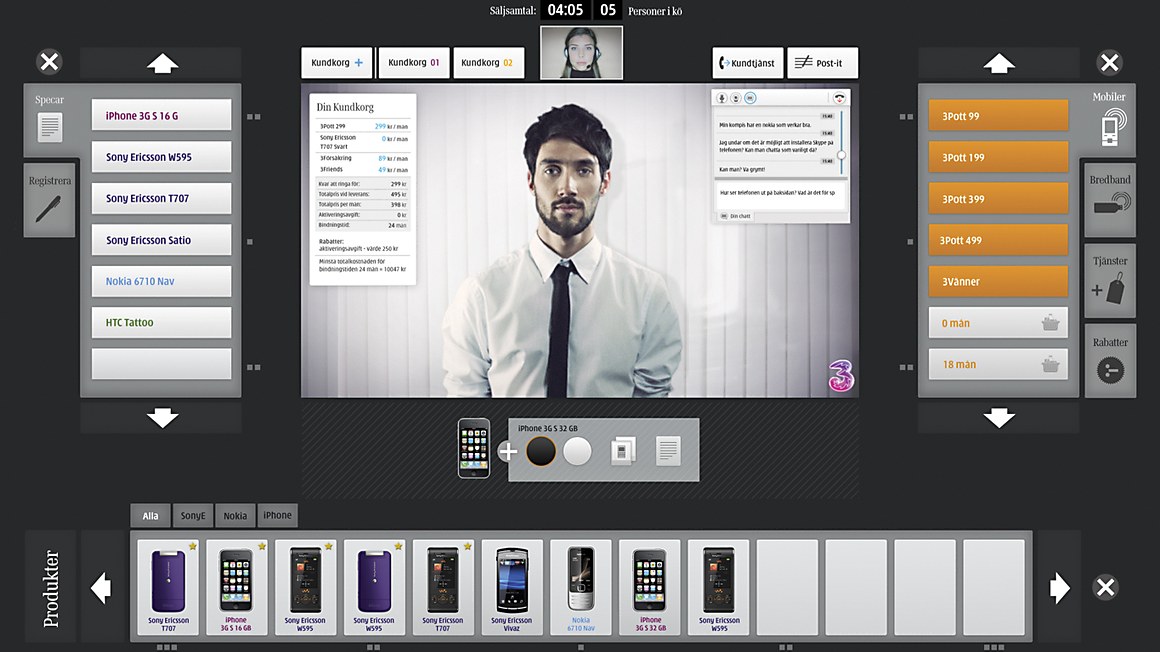Close the Produkter strip
Viewport: 1160px width, 652px height.
[1105, 588]
